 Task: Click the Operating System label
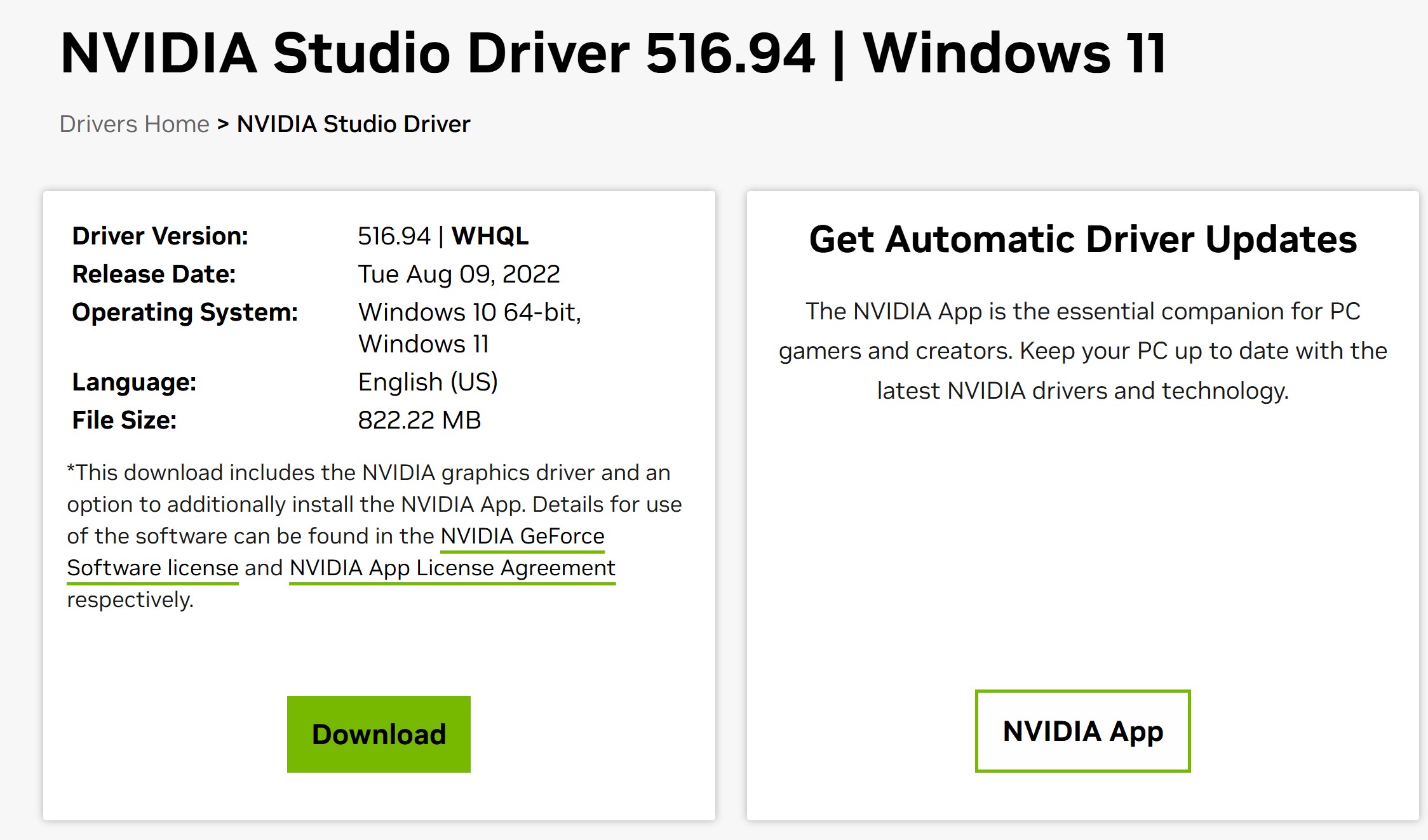pos(185,312)
